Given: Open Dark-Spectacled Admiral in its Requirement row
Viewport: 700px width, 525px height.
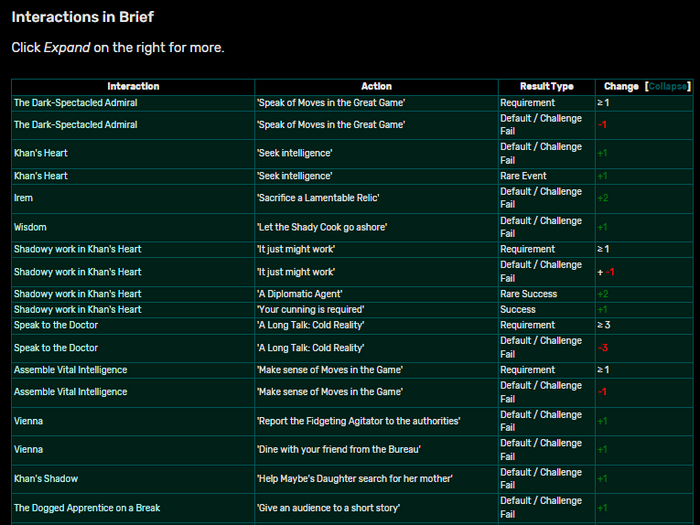Looking at the screenshot, I should click(75, 103).
